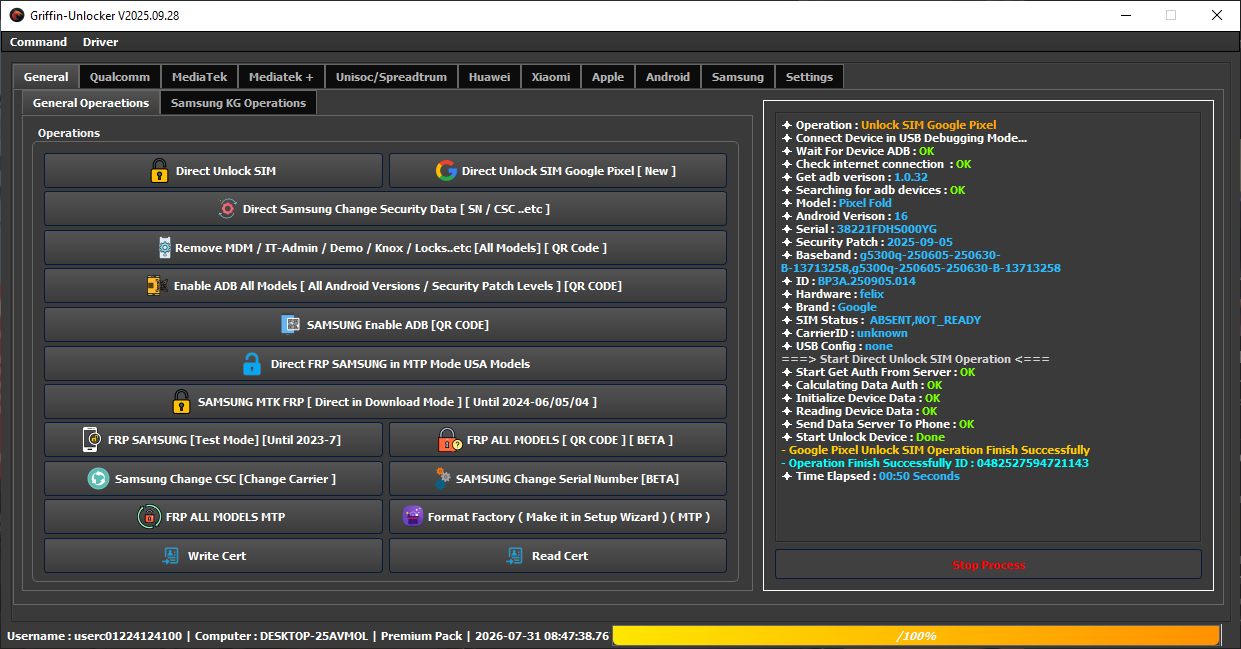
Task: Select the Unisoc/Spreadtrum tab
Action: pos(391,77)
